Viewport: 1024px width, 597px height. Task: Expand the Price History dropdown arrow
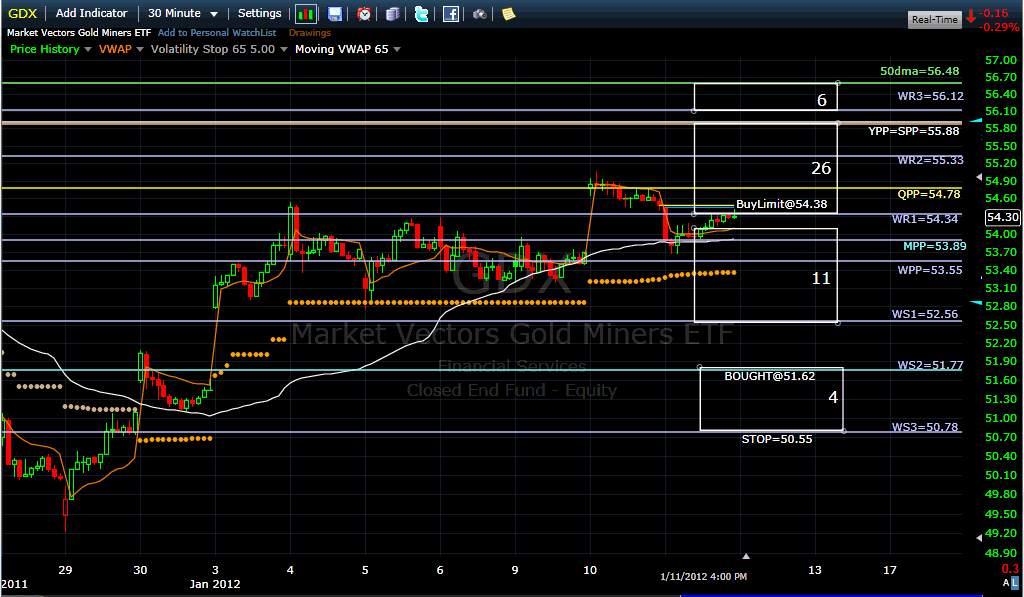pyautogui.click(x=88, y=50)
